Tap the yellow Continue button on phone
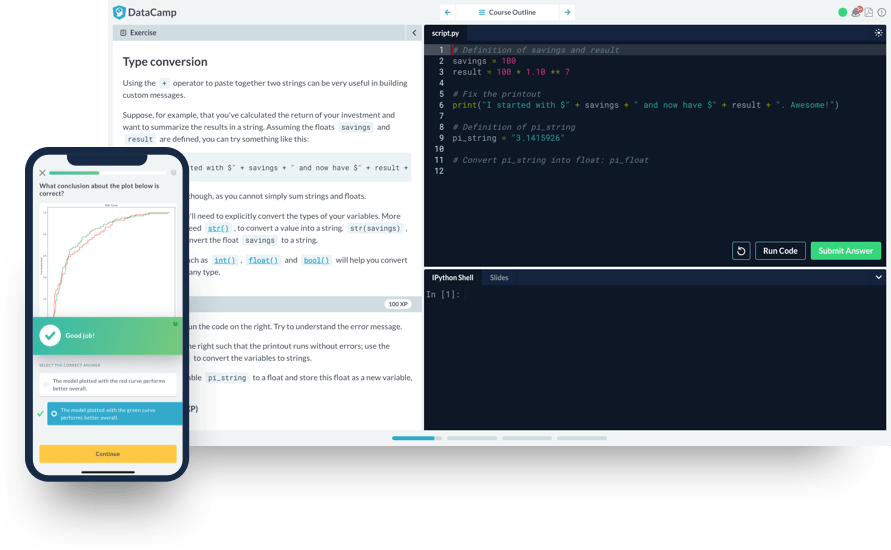 click(108, 454)
